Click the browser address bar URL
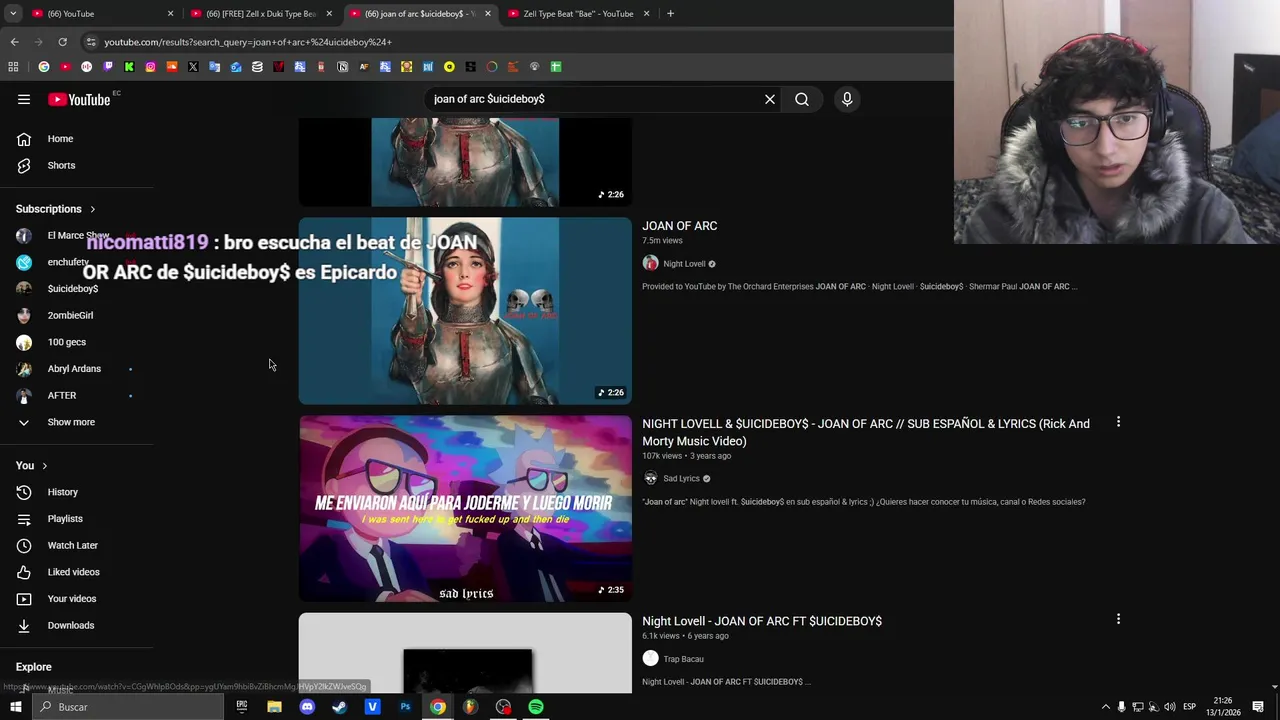Screen dimensions: 1280x720 [248, 42]
